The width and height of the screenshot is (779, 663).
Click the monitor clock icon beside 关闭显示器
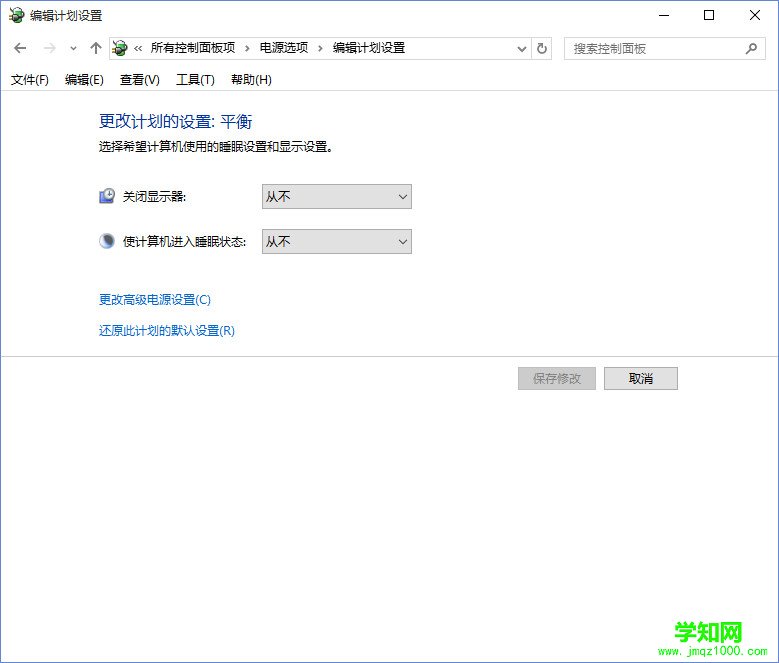(107, 196)
